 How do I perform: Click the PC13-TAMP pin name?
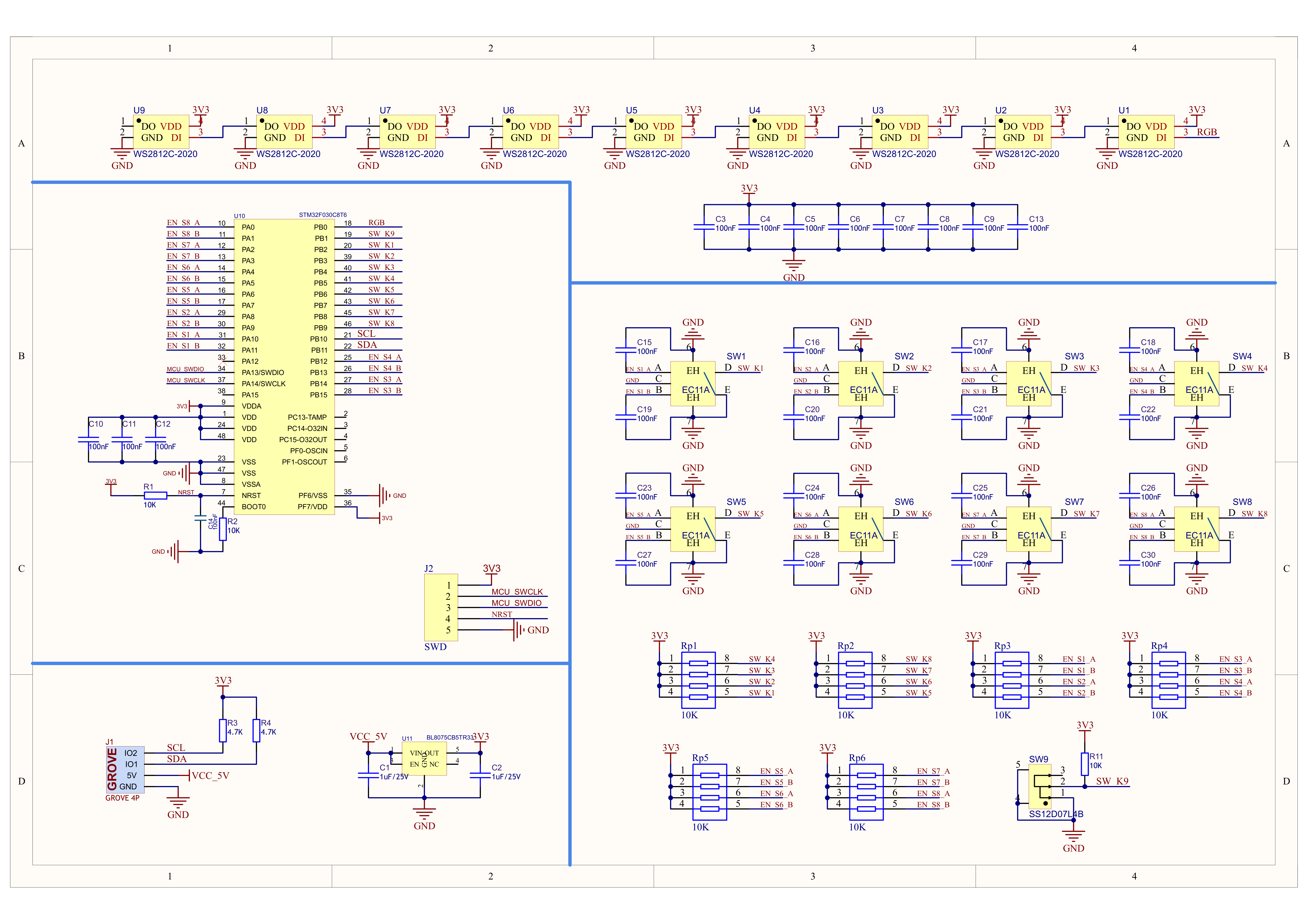307,417
